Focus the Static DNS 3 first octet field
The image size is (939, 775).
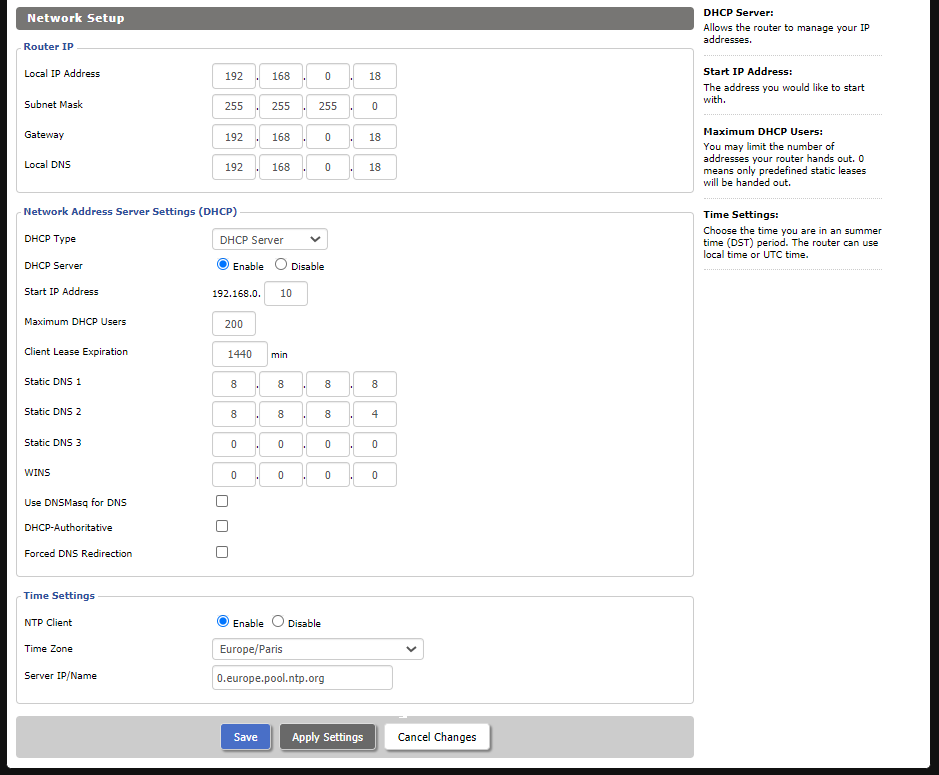tap(234, 444)
